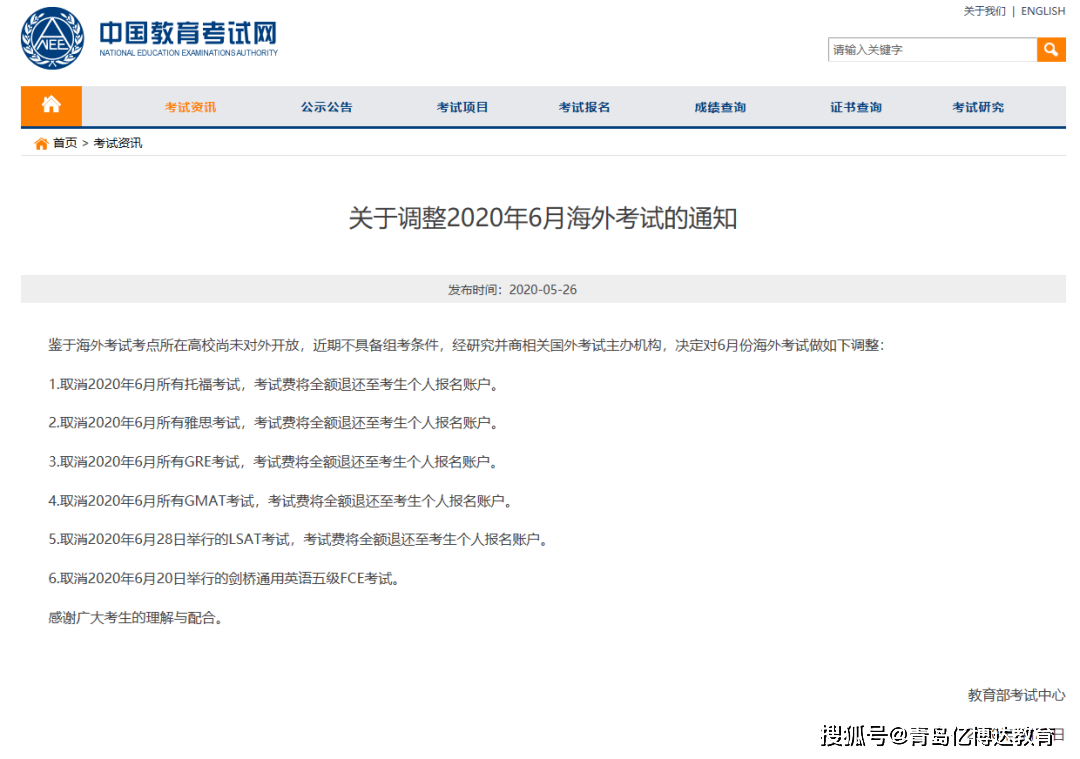The width and height of the screenshot is (1080, 759).
Task: Open the 公示公告 section
Action: pos(325,106)
